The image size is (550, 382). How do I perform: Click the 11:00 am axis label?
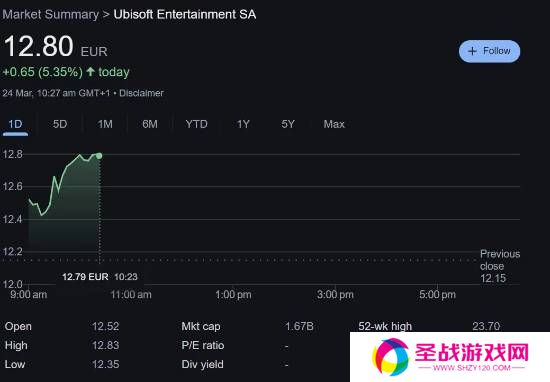tap(131, 295)
